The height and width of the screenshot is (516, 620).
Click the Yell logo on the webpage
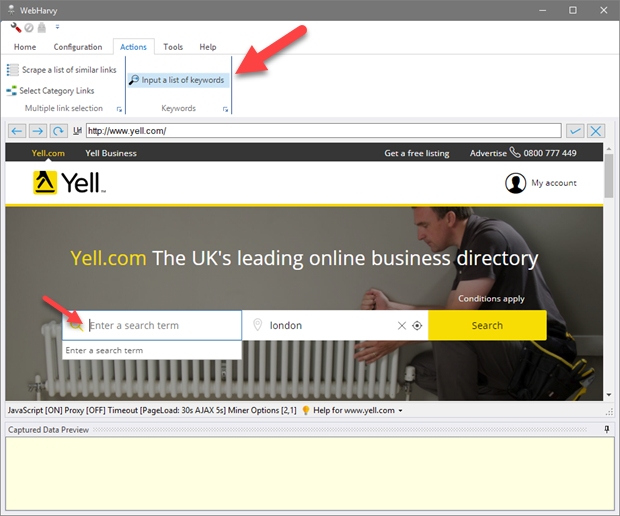pyautogui.click(x=69, y=182)
